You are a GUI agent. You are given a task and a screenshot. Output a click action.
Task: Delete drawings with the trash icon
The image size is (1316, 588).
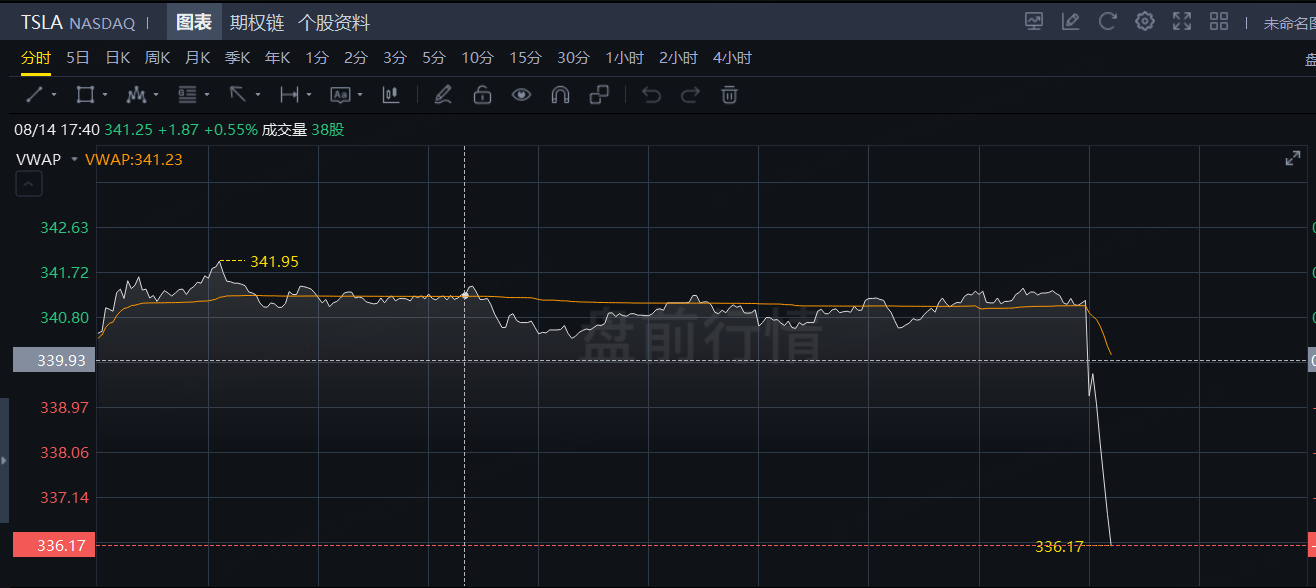click(730, 95)
